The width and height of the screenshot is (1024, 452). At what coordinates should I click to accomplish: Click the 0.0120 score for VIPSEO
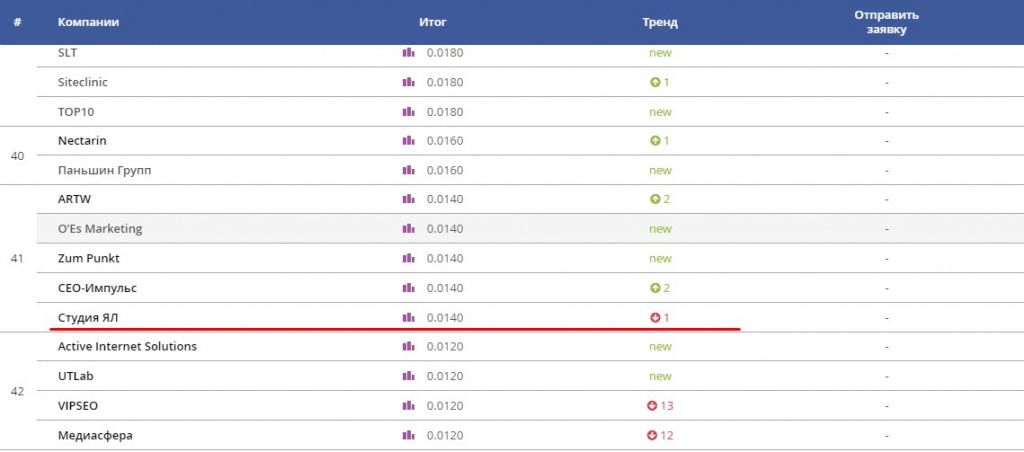click(445, 406)
